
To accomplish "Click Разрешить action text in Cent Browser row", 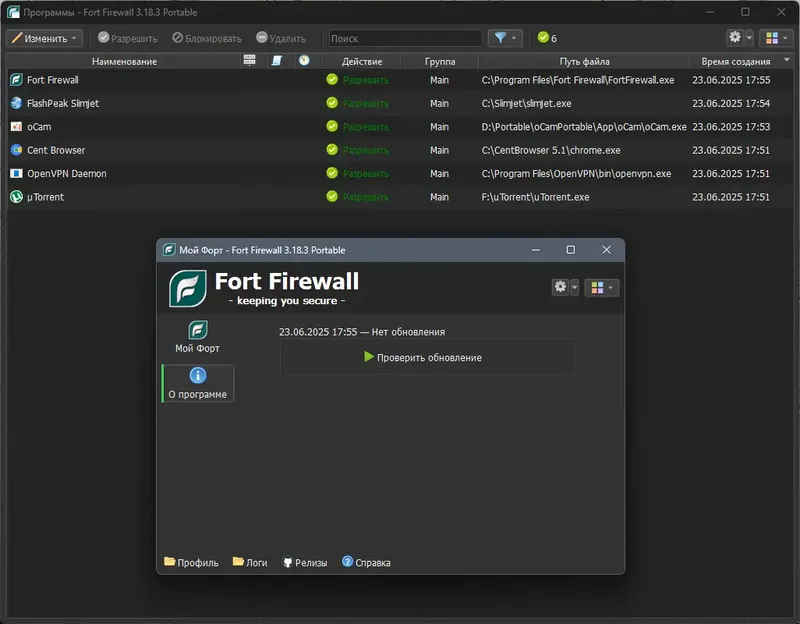I will 365,151.
